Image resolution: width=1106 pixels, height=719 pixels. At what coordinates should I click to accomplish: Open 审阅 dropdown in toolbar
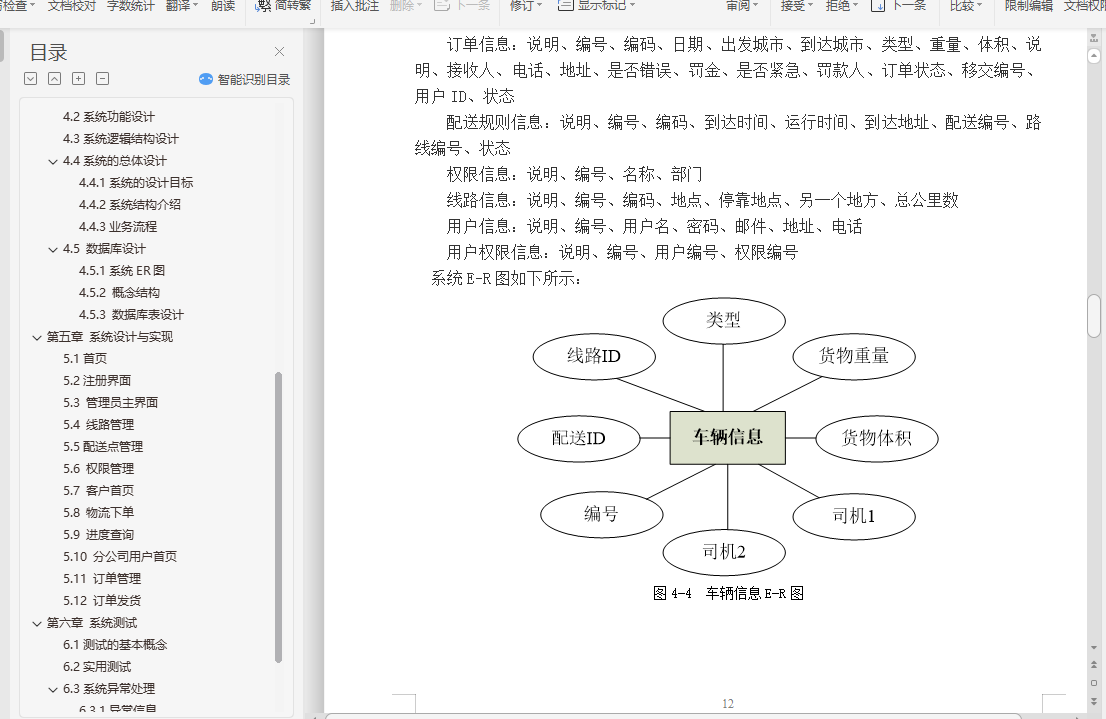[x=743, y=6]
